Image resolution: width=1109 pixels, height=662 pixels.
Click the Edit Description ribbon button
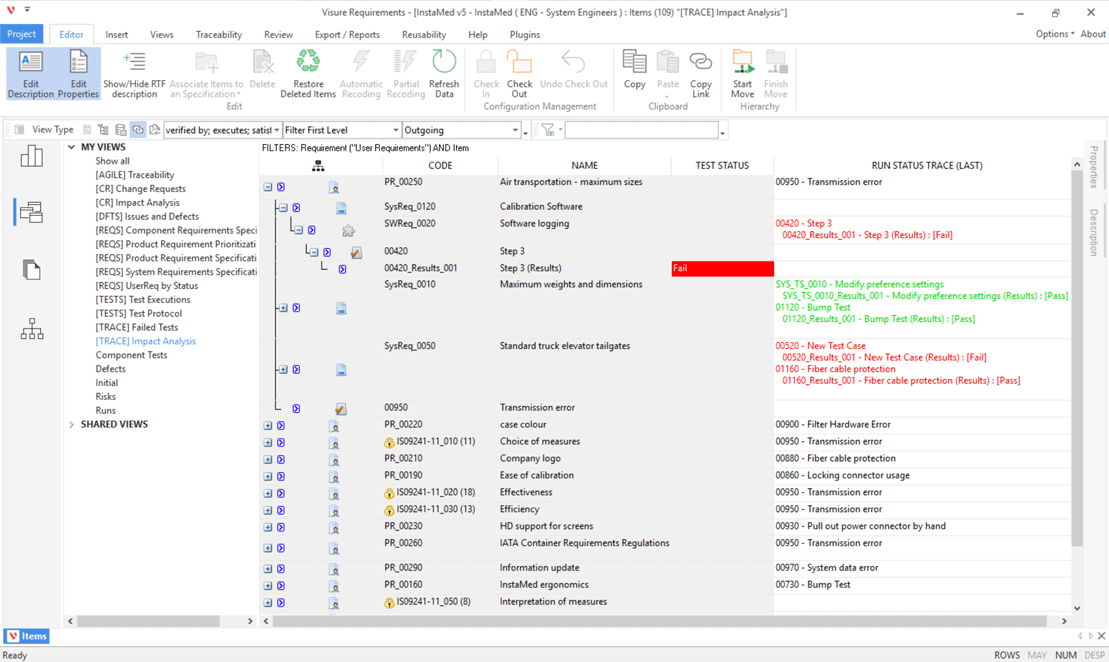(x=30, y=74)
